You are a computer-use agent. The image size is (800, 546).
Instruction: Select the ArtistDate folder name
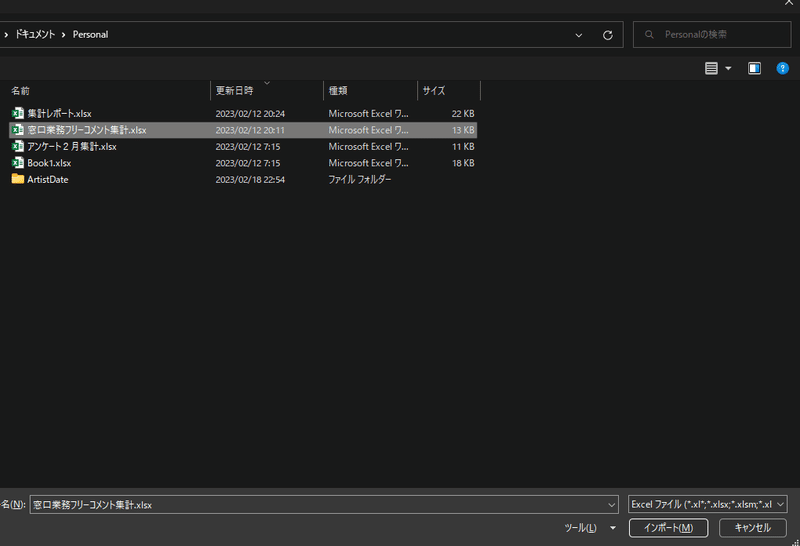click(47, 179)
